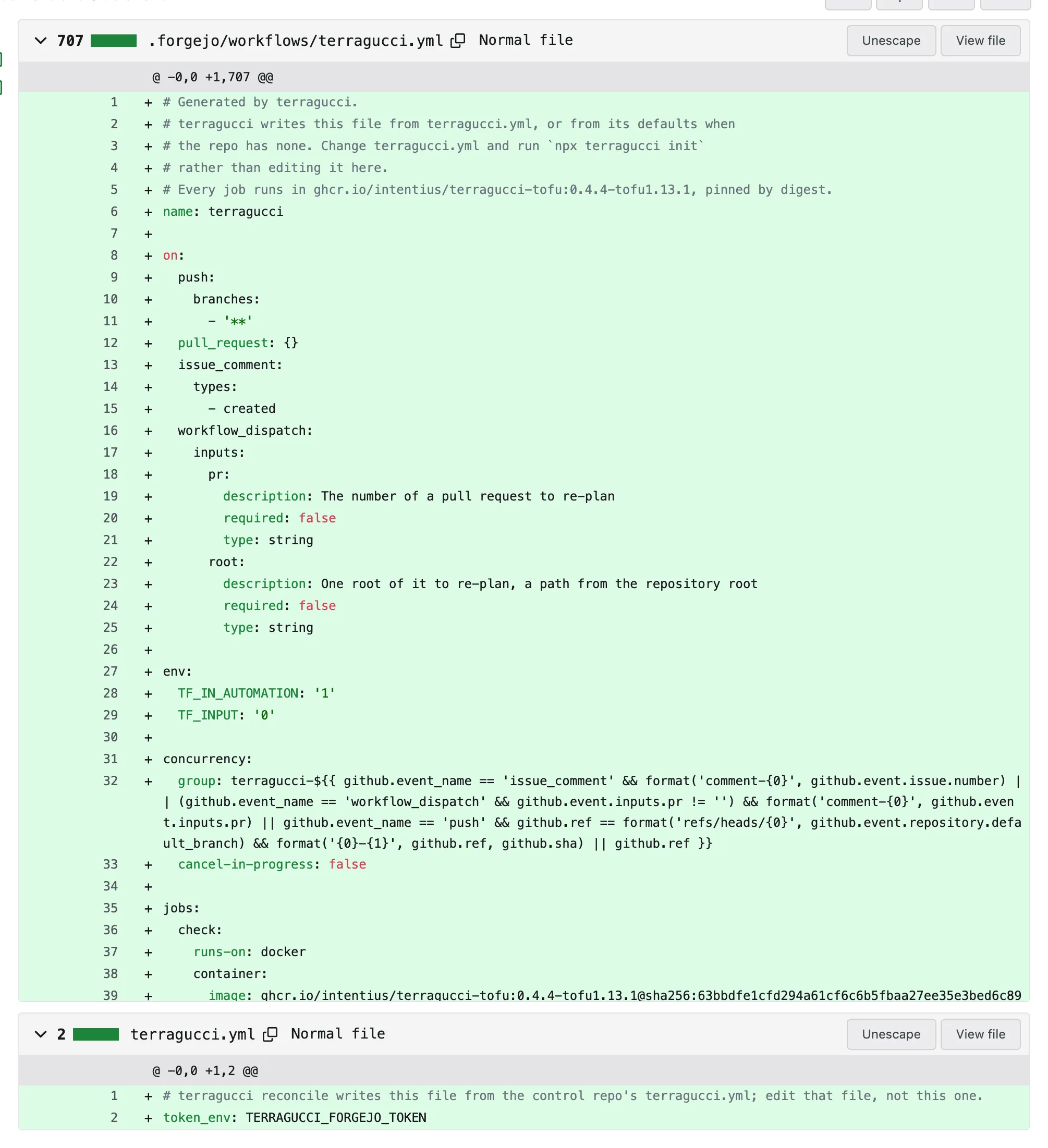The height and width of the screenshot is (1148, 1048).
Task: Copy path of the root terragucci.yml file
Action: point(270,1034)
